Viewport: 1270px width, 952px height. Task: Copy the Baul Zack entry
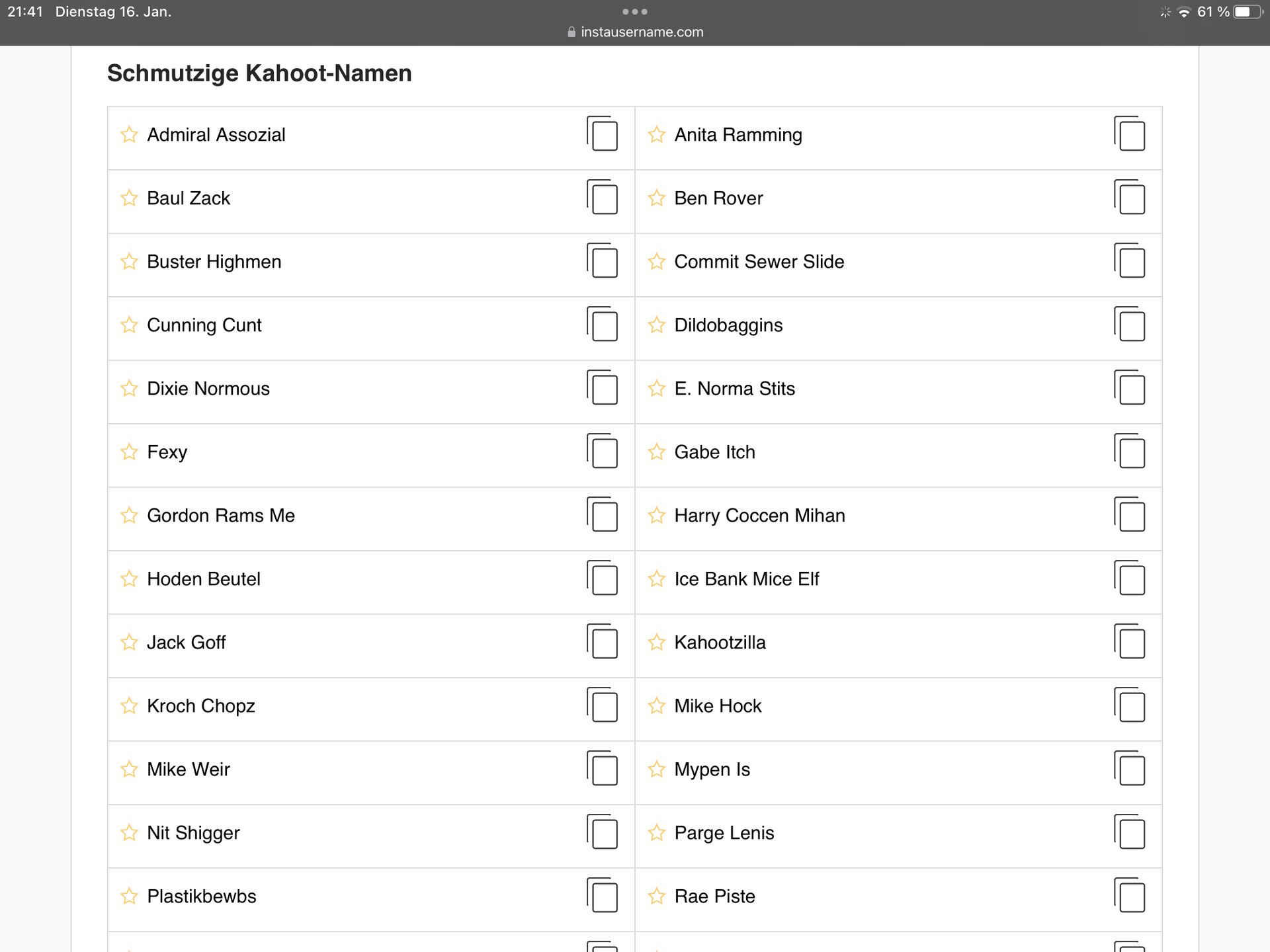click(602, 198)
